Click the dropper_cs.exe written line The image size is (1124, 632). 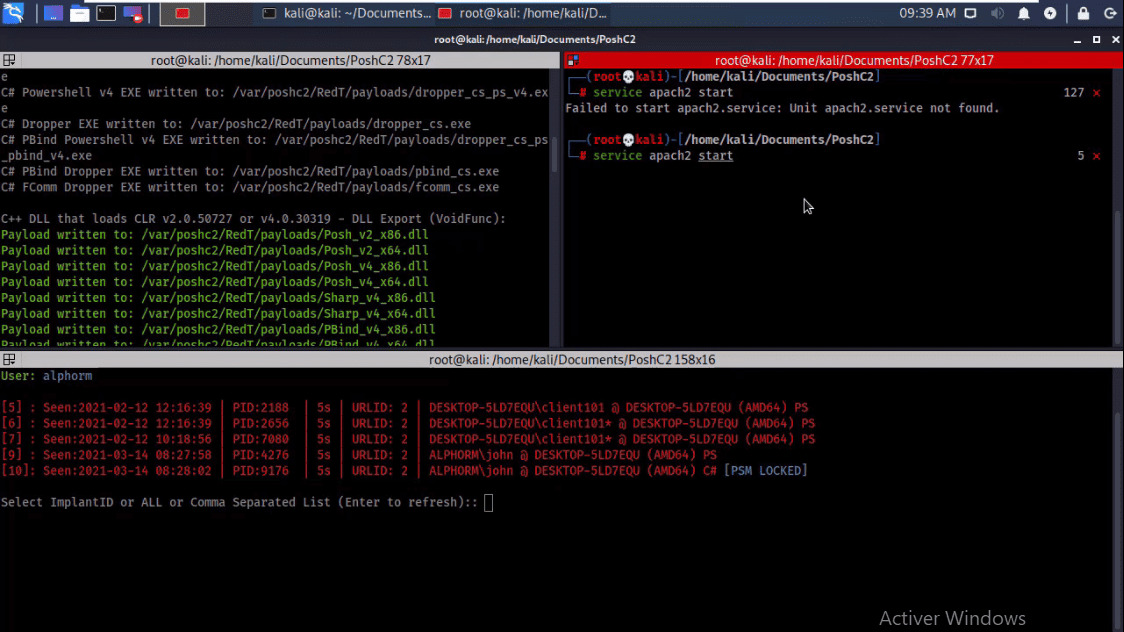(x=236, y=124)
